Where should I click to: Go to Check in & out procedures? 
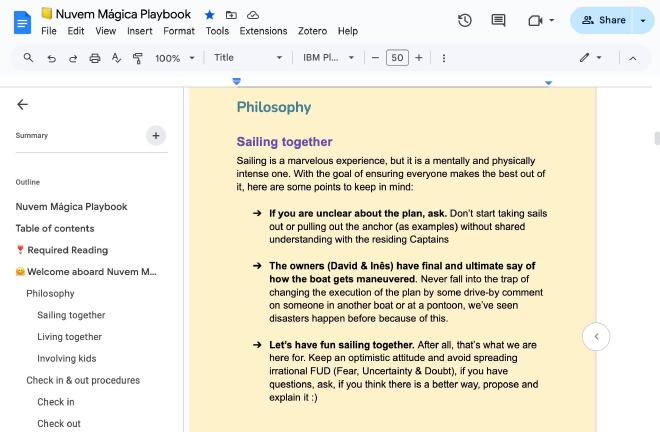(x=83, y=380)
